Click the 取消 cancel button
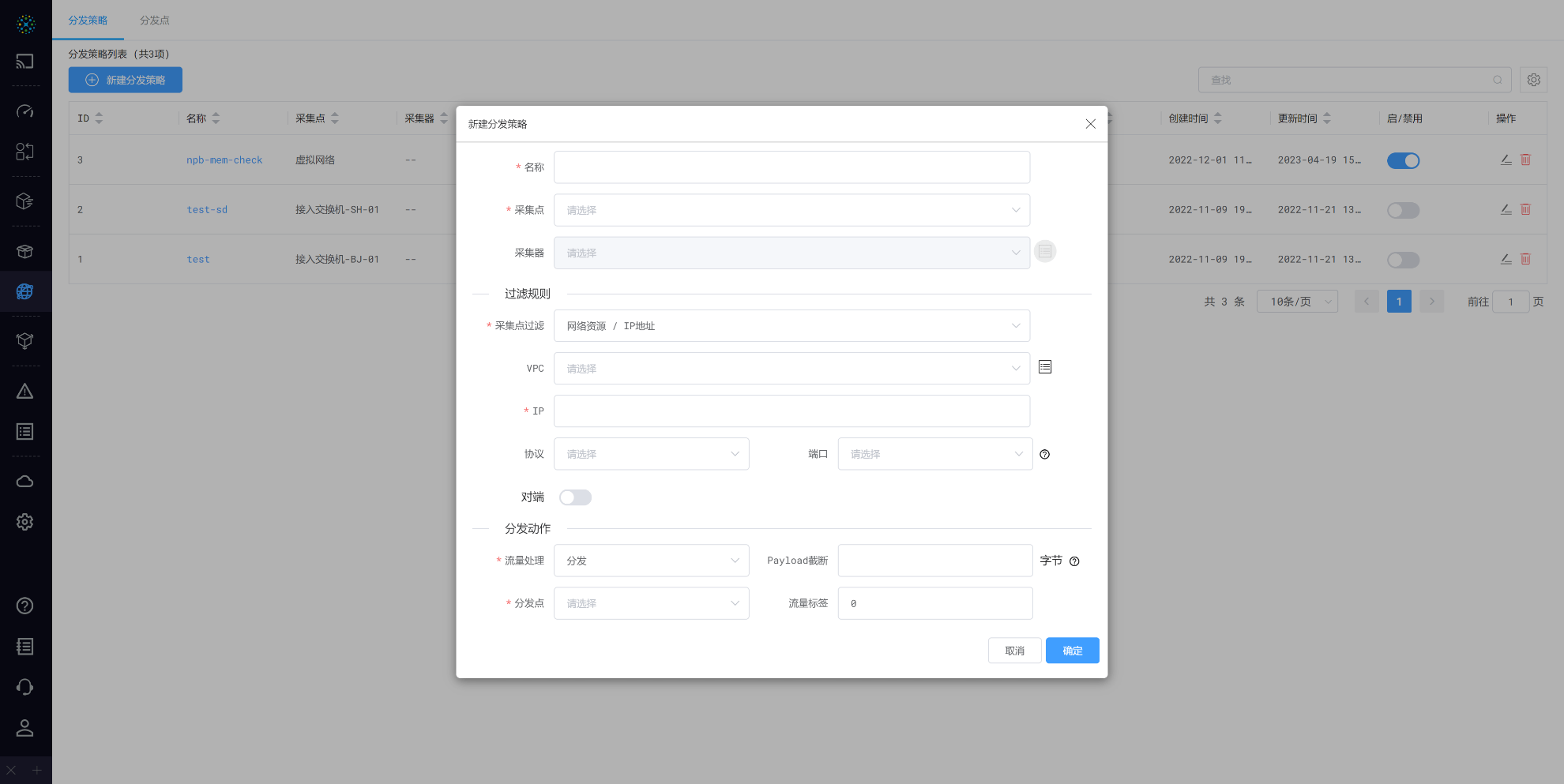Image resolution: width=1564 pixels, height=784 pixels. point(1014,651)
